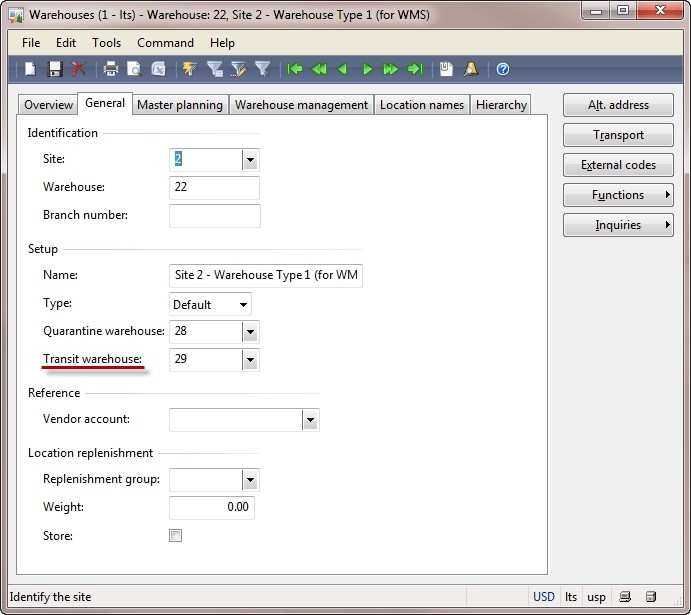The image size is (691, 615).
Task: Click the Save (floppy disk) icon
Action: point(55,69)
